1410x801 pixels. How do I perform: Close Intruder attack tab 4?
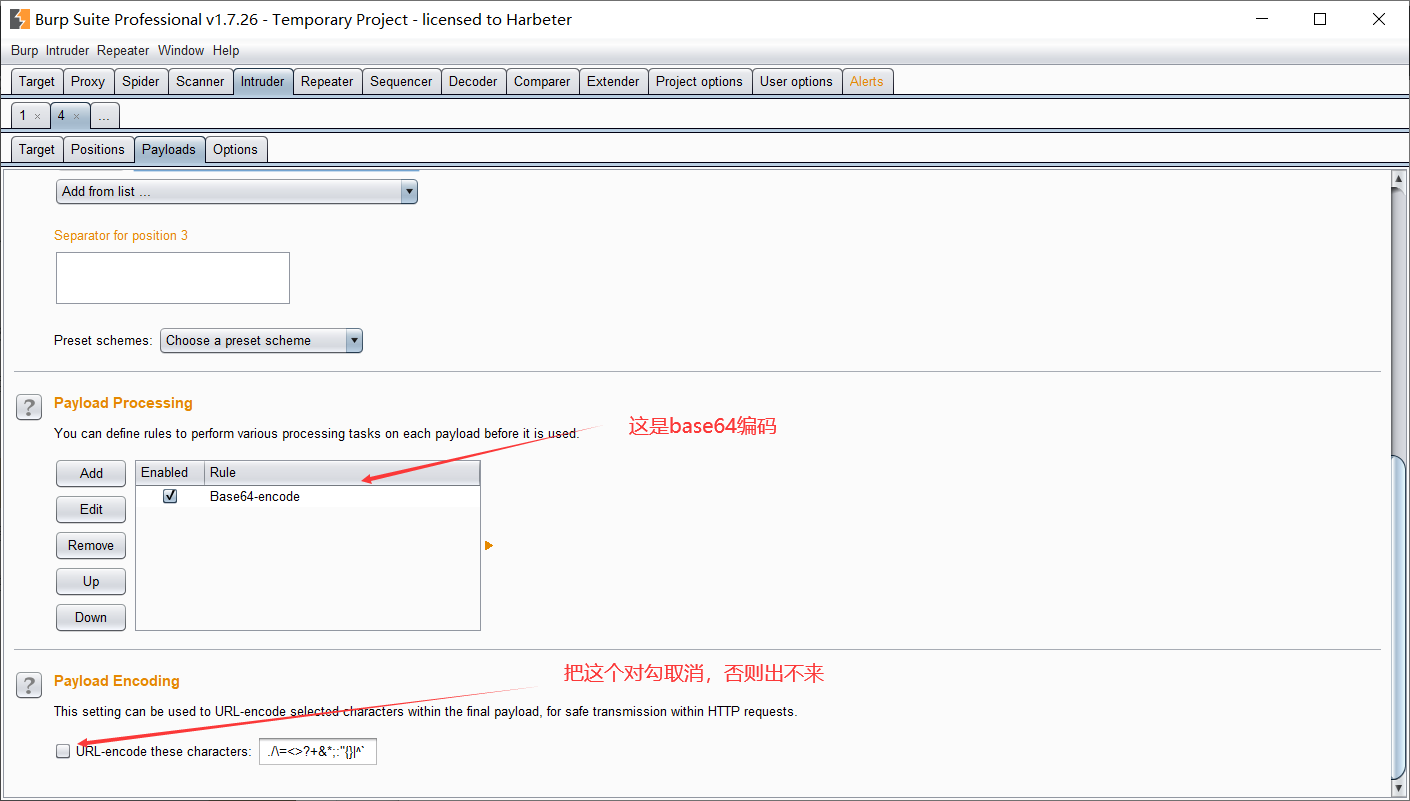click(76, 116)
